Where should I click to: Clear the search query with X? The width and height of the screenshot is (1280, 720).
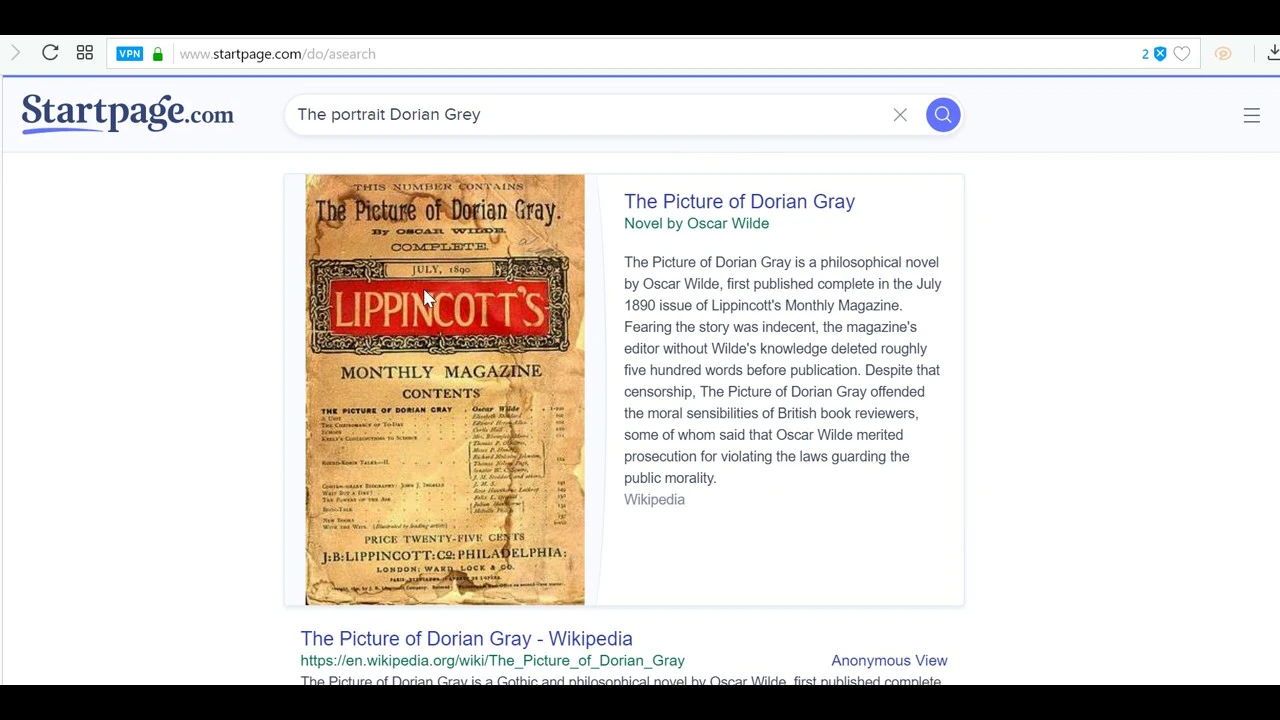pos(900,115)
